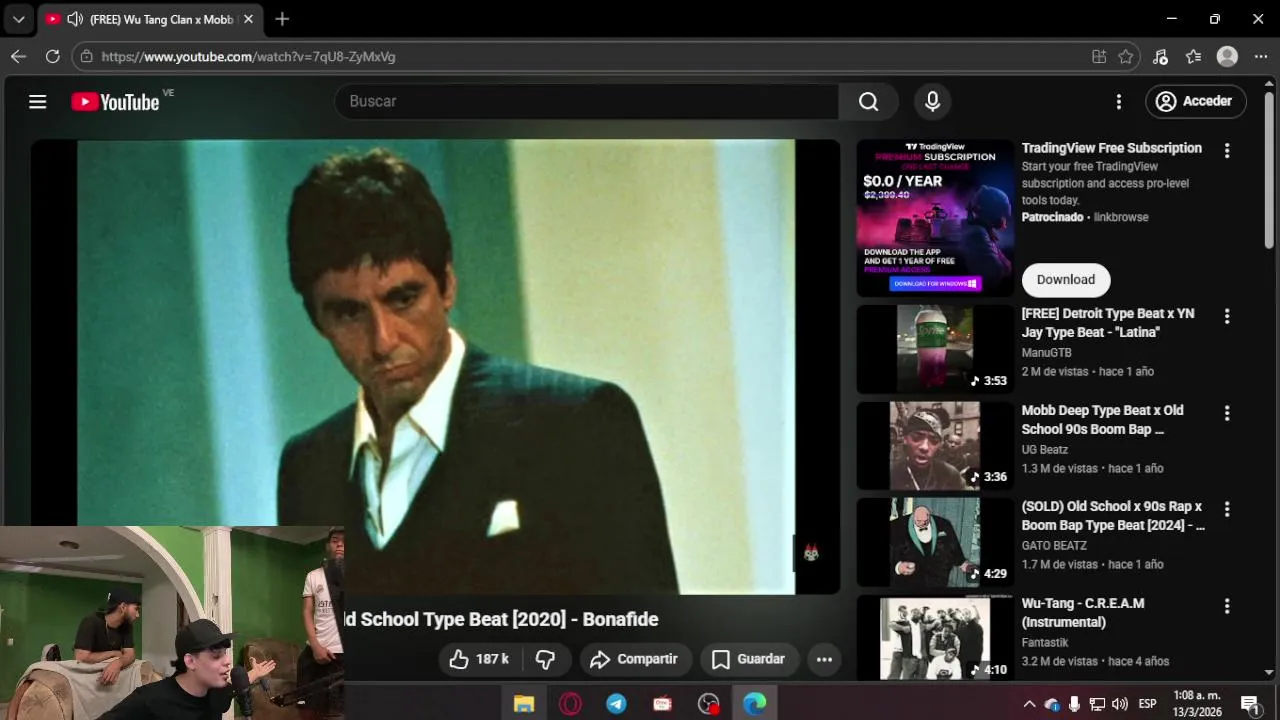Save the video with Guardar
1280x720 pixels.
pyautogui.click(x=749, y=659)
